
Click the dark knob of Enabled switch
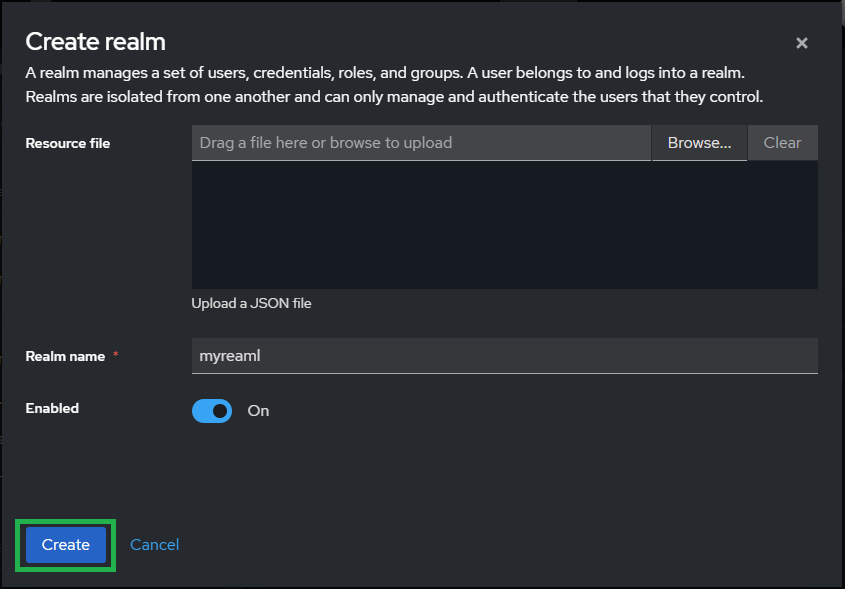(x=221, y=411)
